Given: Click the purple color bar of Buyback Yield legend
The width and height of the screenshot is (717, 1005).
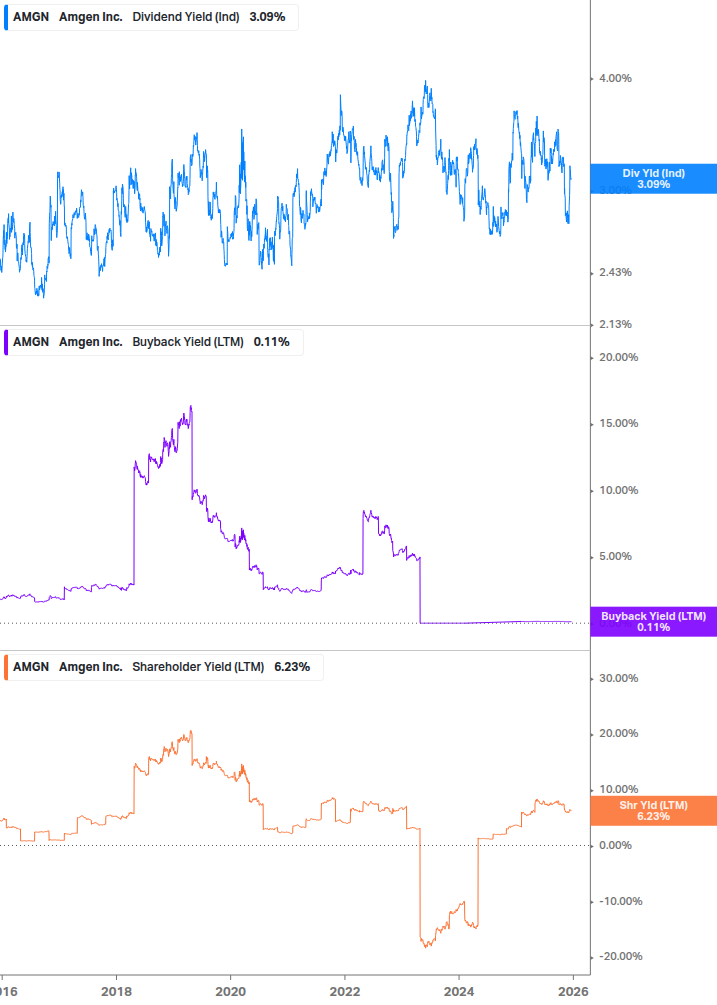Looking at the screenshot, I should coord(6,342).
